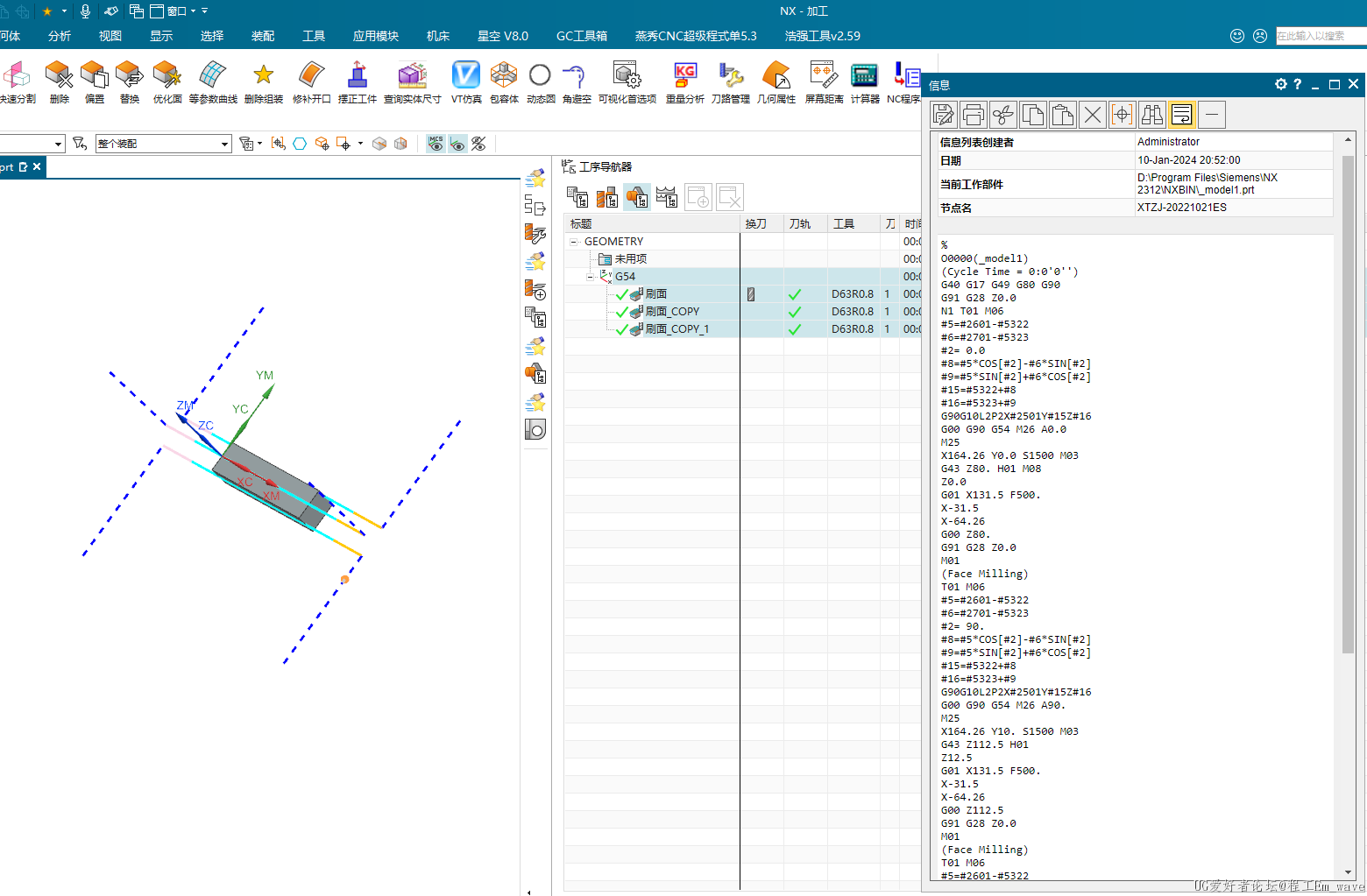This screenshot has width=1367, height=896.
Task: Click the help question mark in 信息 window
Action: [x=1298, y=84]
